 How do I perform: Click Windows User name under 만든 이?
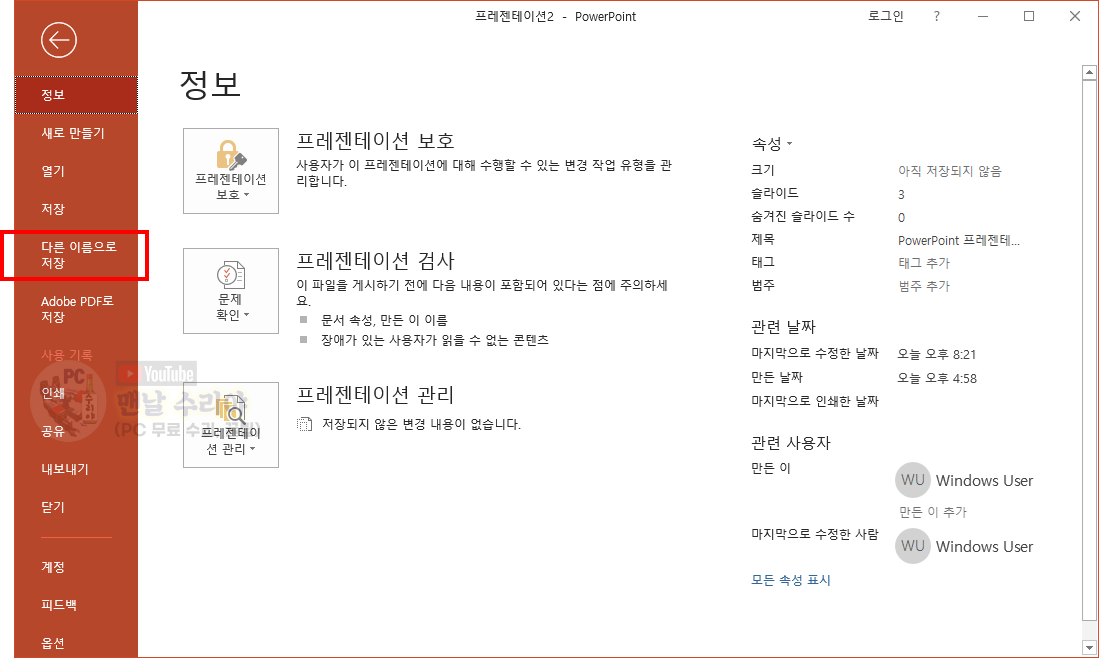(984, 481)
